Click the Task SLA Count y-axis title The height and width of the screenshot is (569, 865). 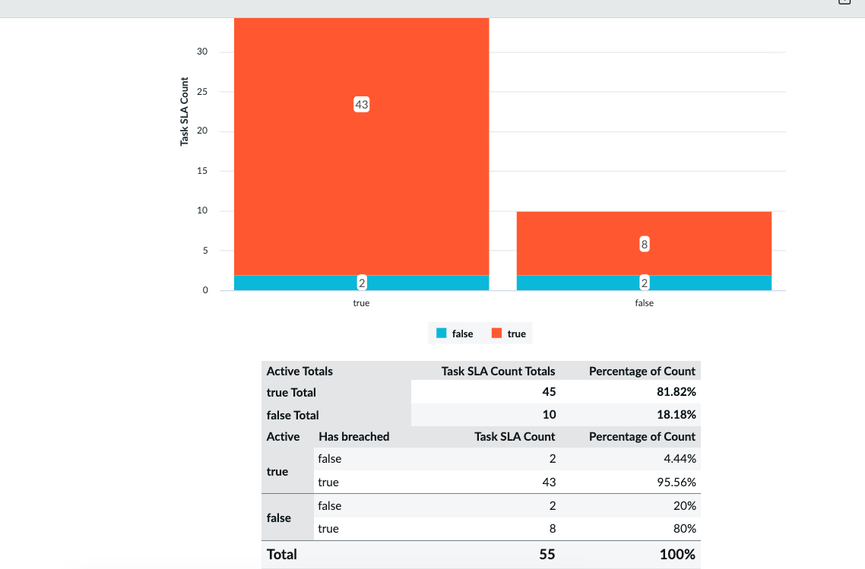click(x=185, y=112)
